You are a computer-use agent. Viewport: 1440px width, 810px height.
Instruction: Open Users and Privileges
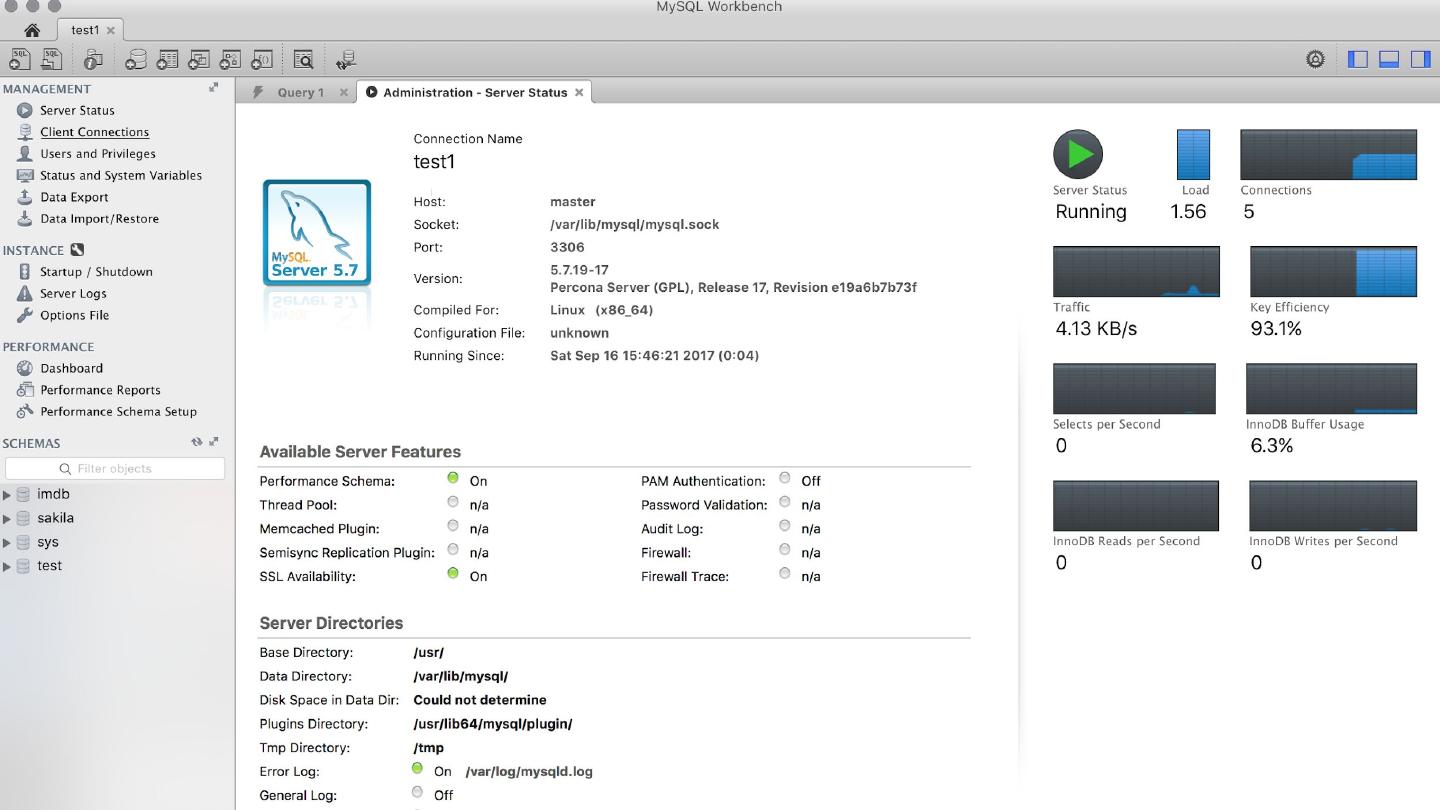tap(97, 154)
